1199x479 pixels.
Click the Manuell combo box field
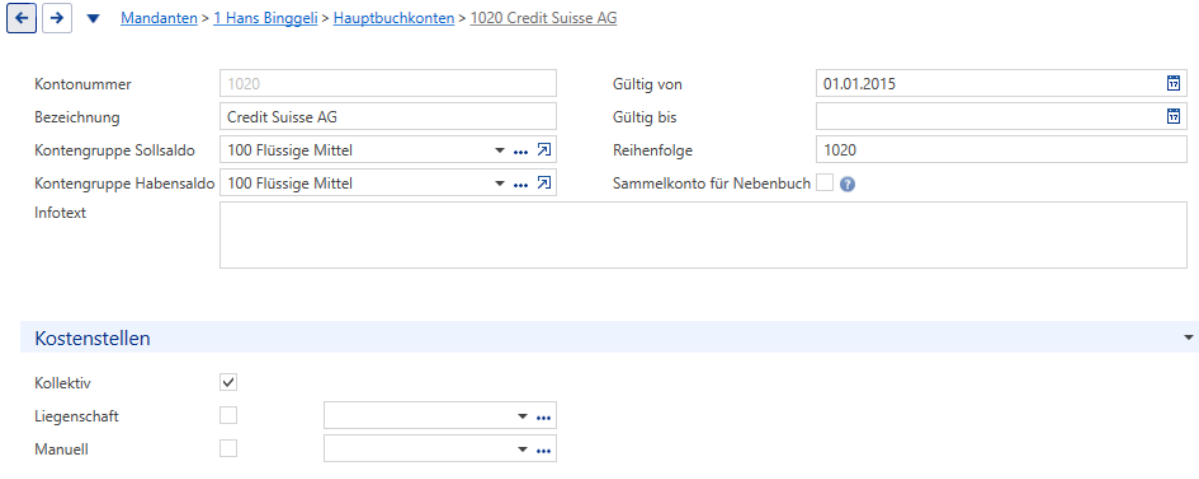tap(440, 448)
